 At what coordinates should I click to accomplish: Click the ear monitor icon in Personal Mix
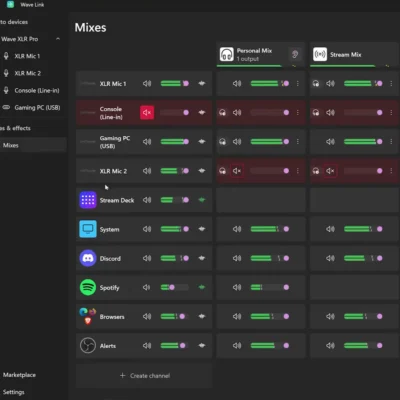tap(295, 54)
